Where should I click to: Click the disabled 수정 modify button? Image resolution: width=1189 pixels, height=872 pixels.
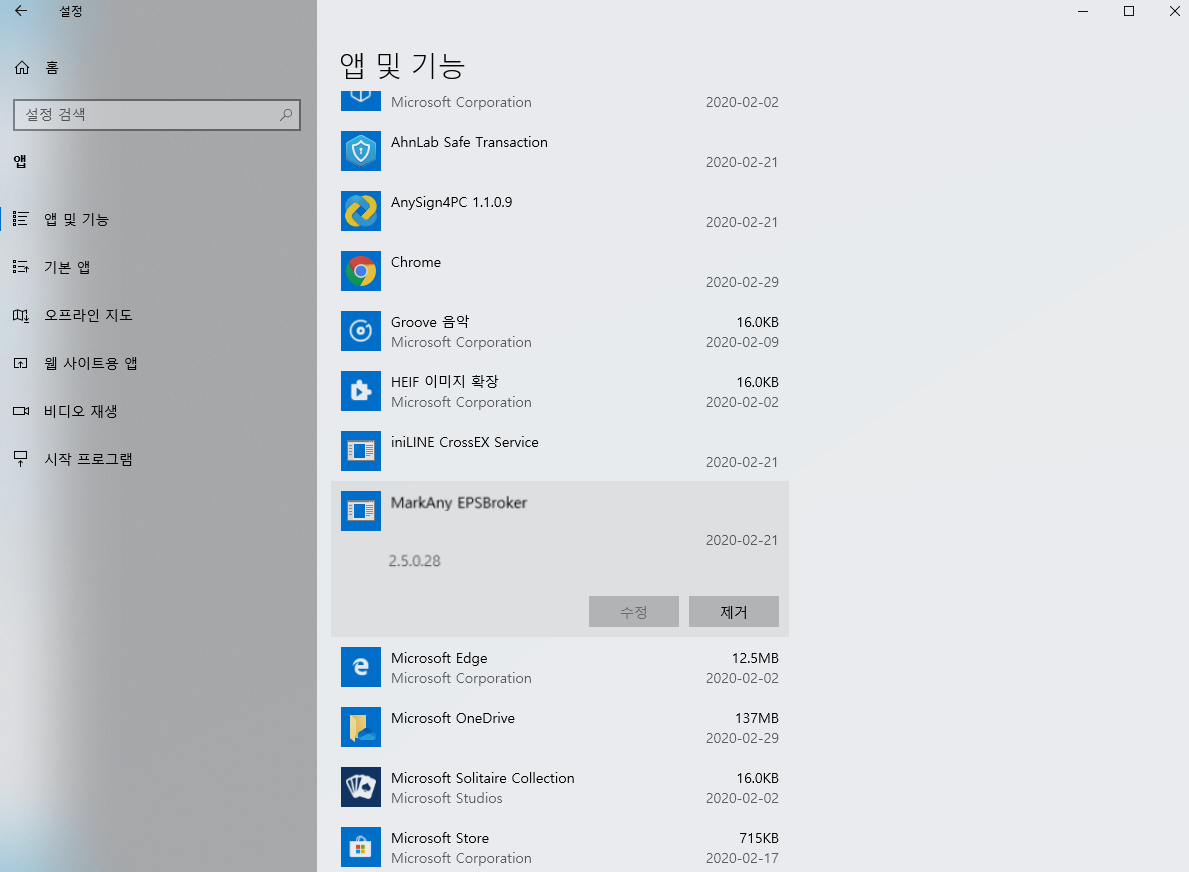click(633, 611)
